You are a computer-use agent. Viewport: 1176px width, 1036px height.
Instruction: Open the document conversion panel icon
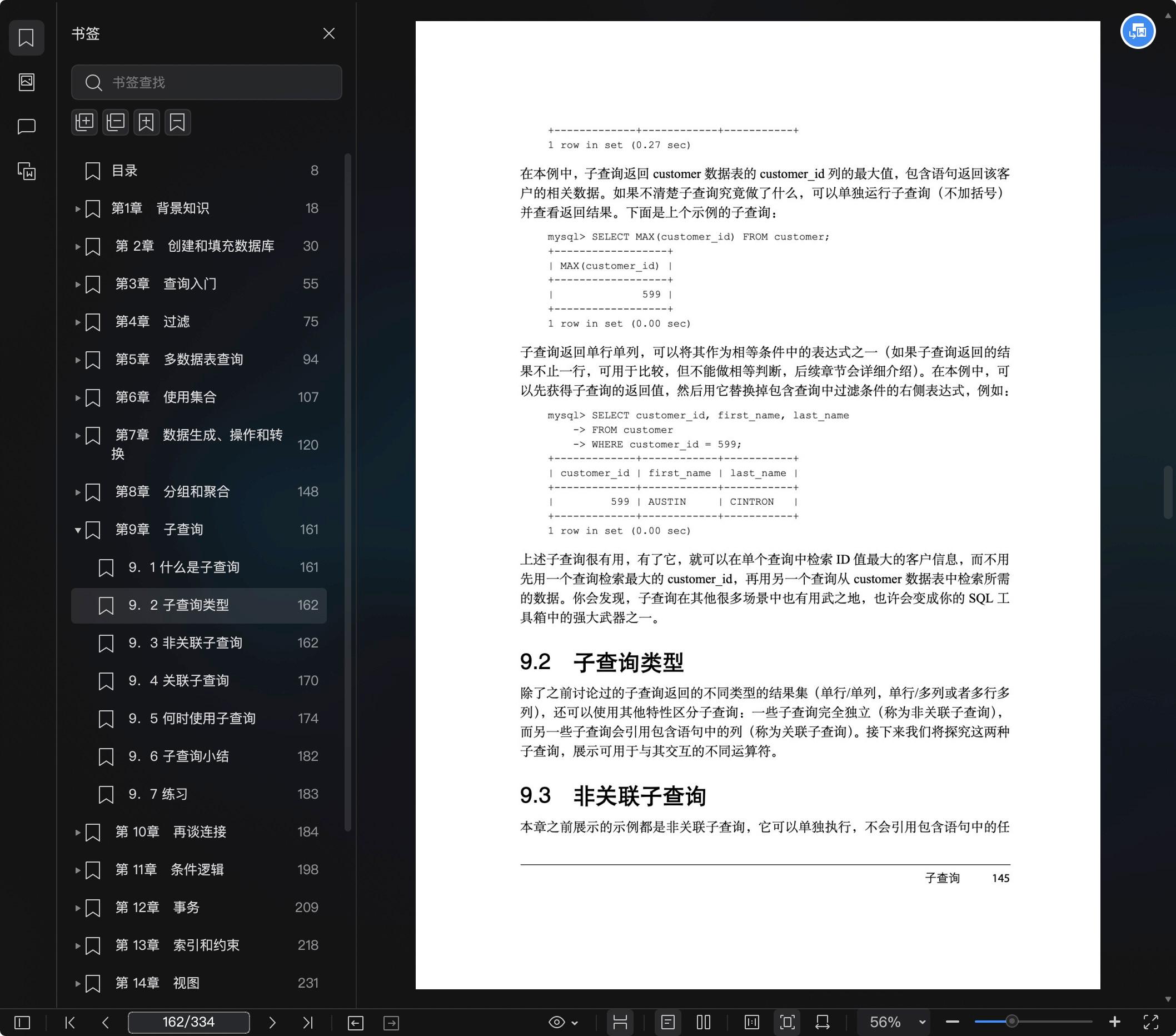point(27,171)
